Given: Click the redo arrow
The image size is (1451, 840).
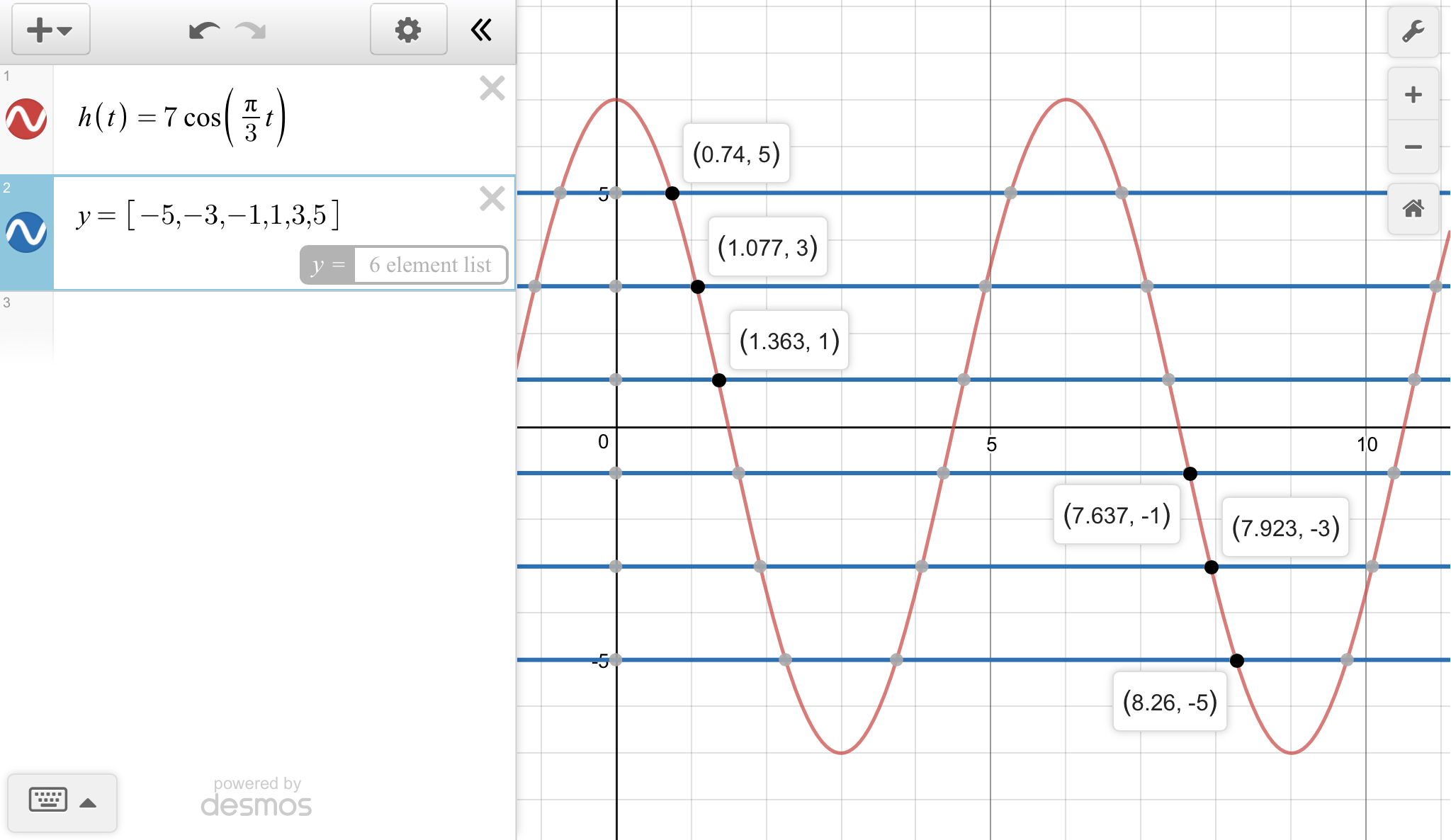Looking at the screenshot, I should pos(251,30).
